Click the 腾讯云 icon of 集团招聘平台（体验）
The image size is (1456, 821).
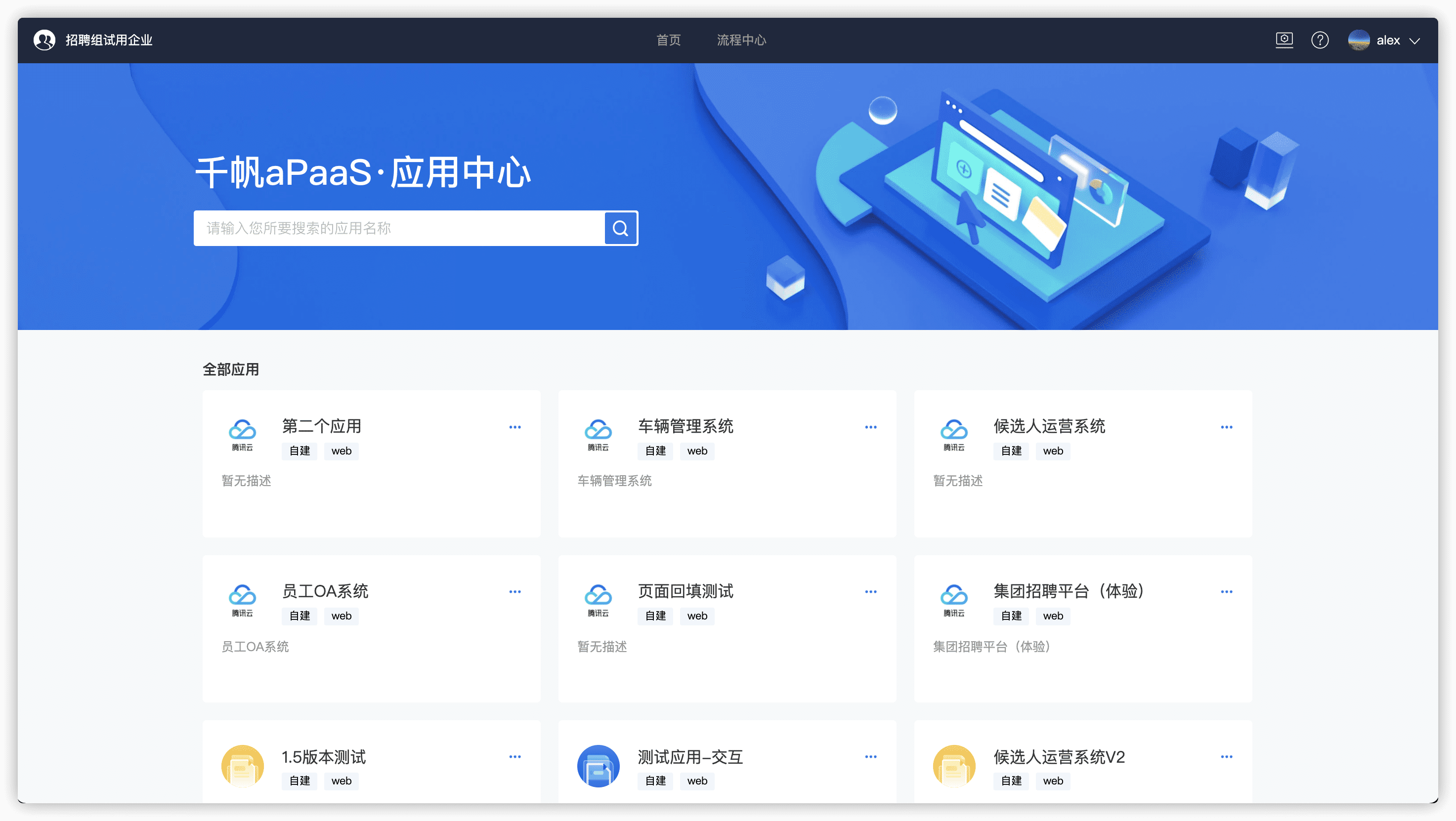tap(954, 600)
